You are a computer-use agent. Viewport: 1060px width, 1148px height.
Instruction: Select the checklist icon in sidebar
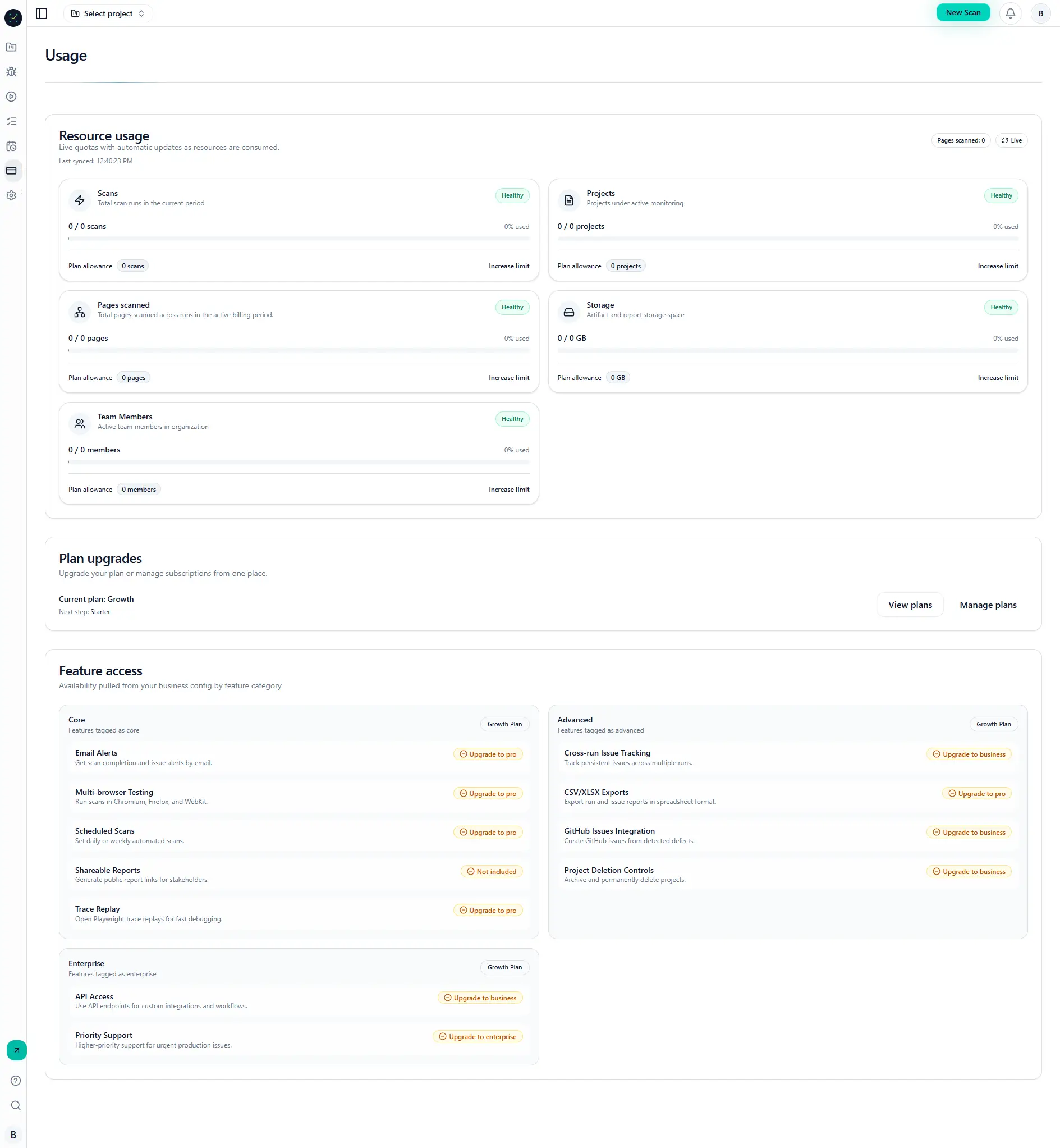pyautogui.click(x=11, y=121)
